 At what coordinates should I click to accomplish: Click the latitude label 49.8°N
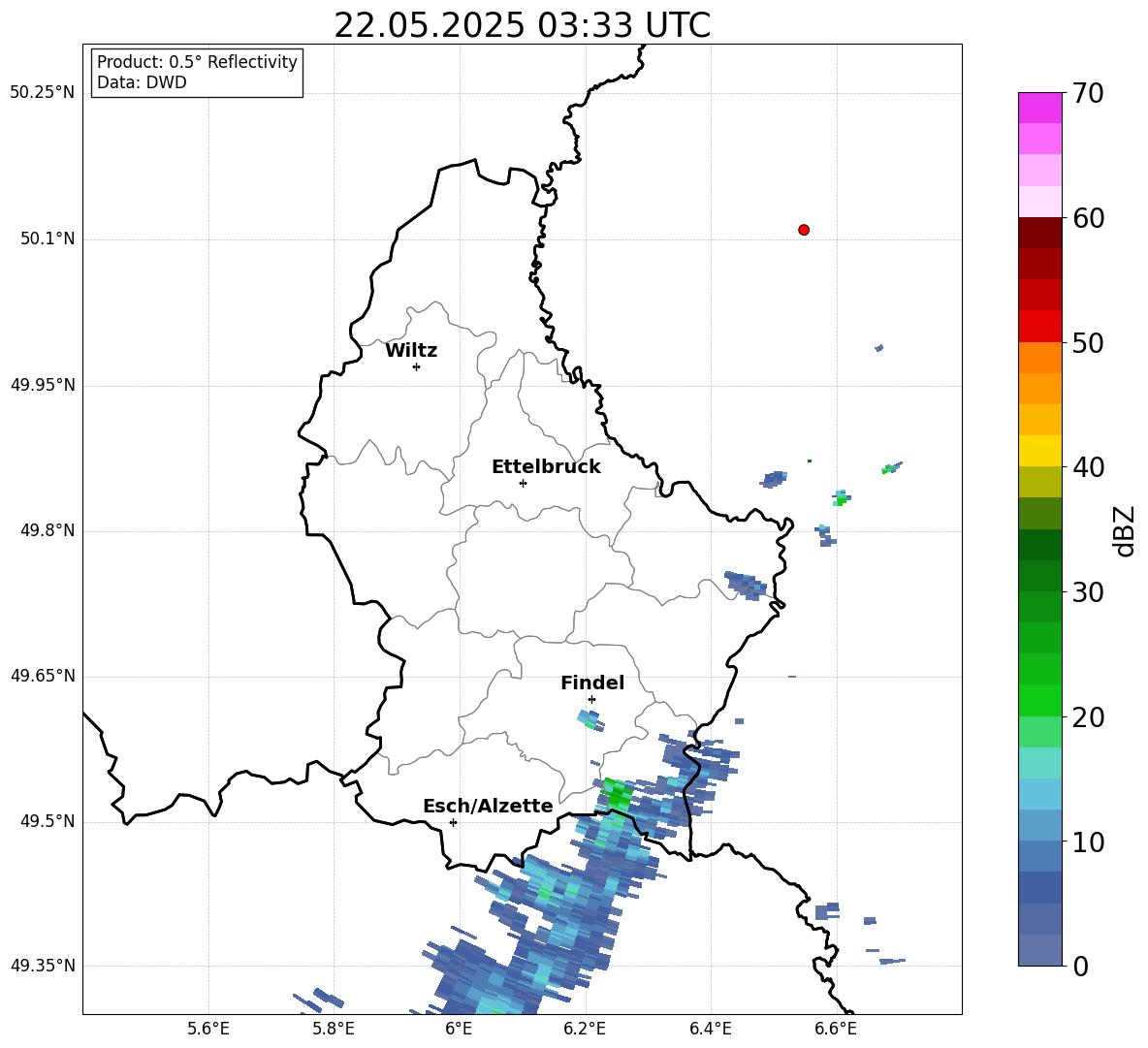(48, 530)
